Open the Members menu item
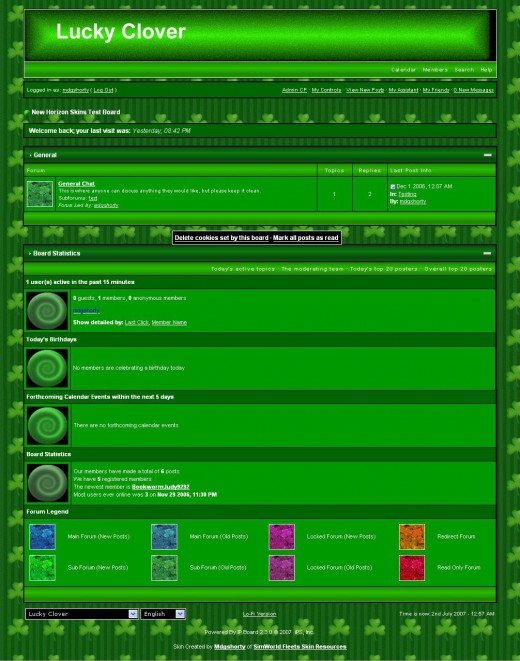Viewport: 520px width, 661px height. click(x=435, y=70)
